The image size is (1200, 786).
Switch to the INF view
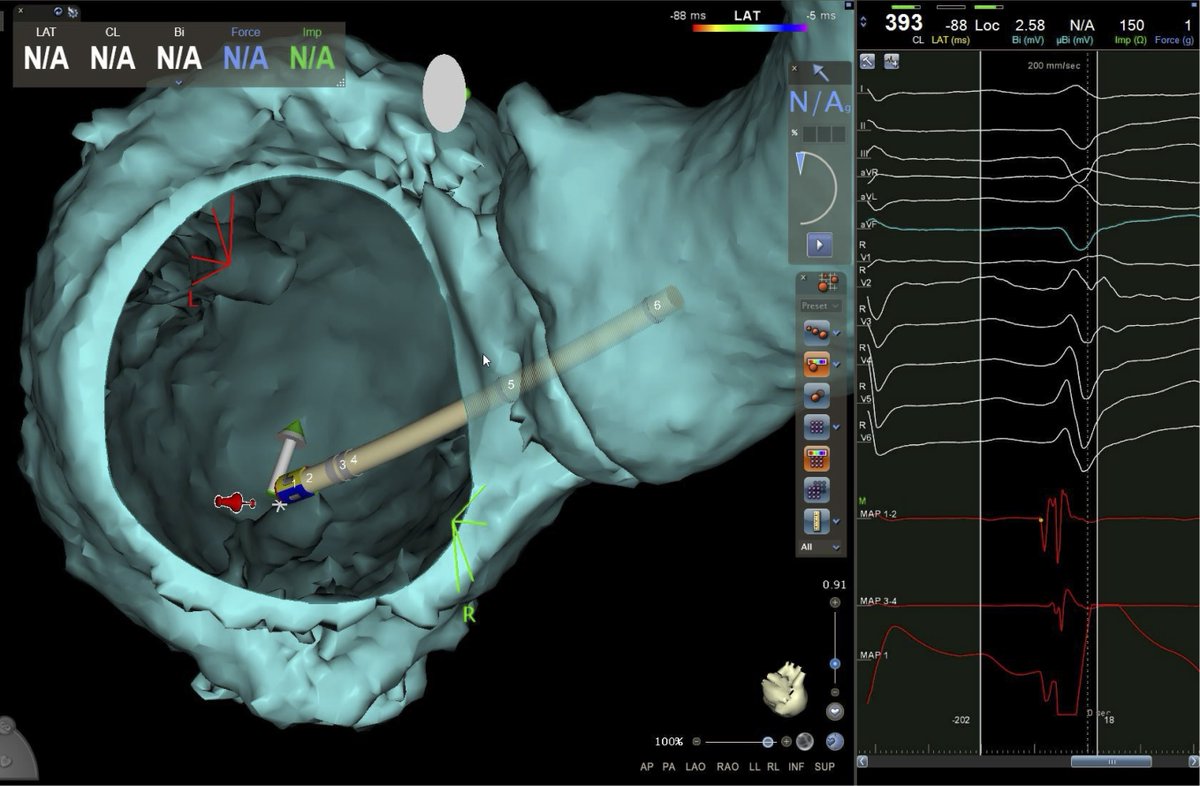coord(797,767)
